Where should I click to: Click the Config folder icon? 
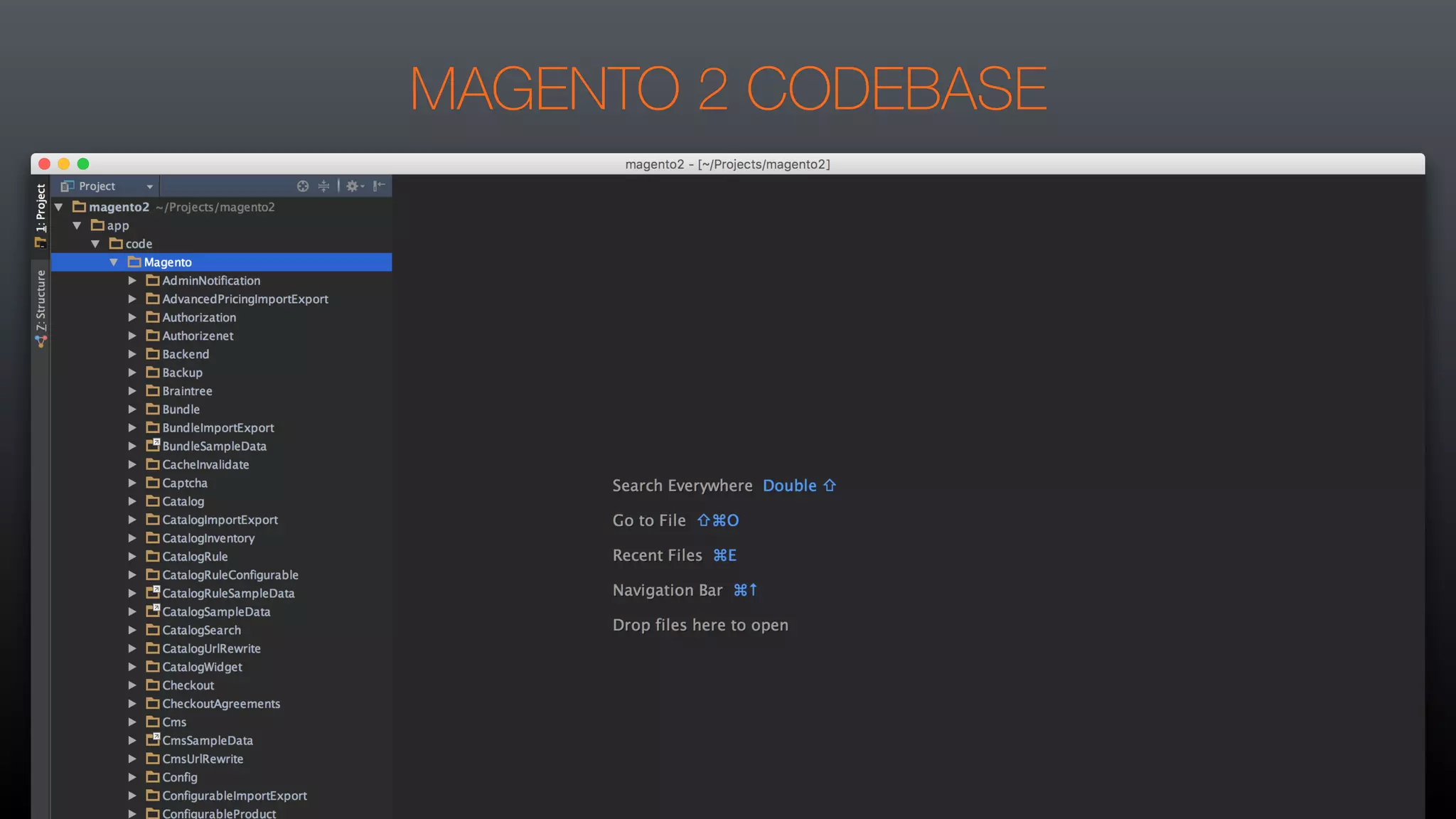(153, 776)
